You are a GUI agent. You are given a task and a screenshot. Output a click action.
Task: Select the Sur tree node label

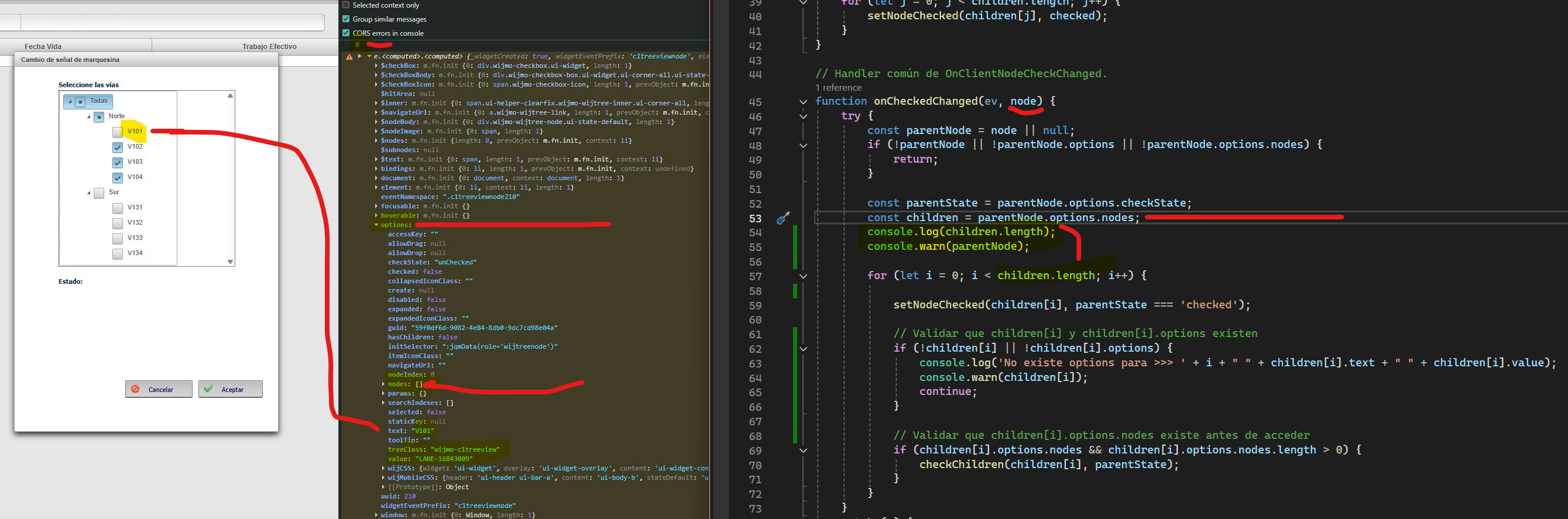pyautogui.click(x=114, y=193)
